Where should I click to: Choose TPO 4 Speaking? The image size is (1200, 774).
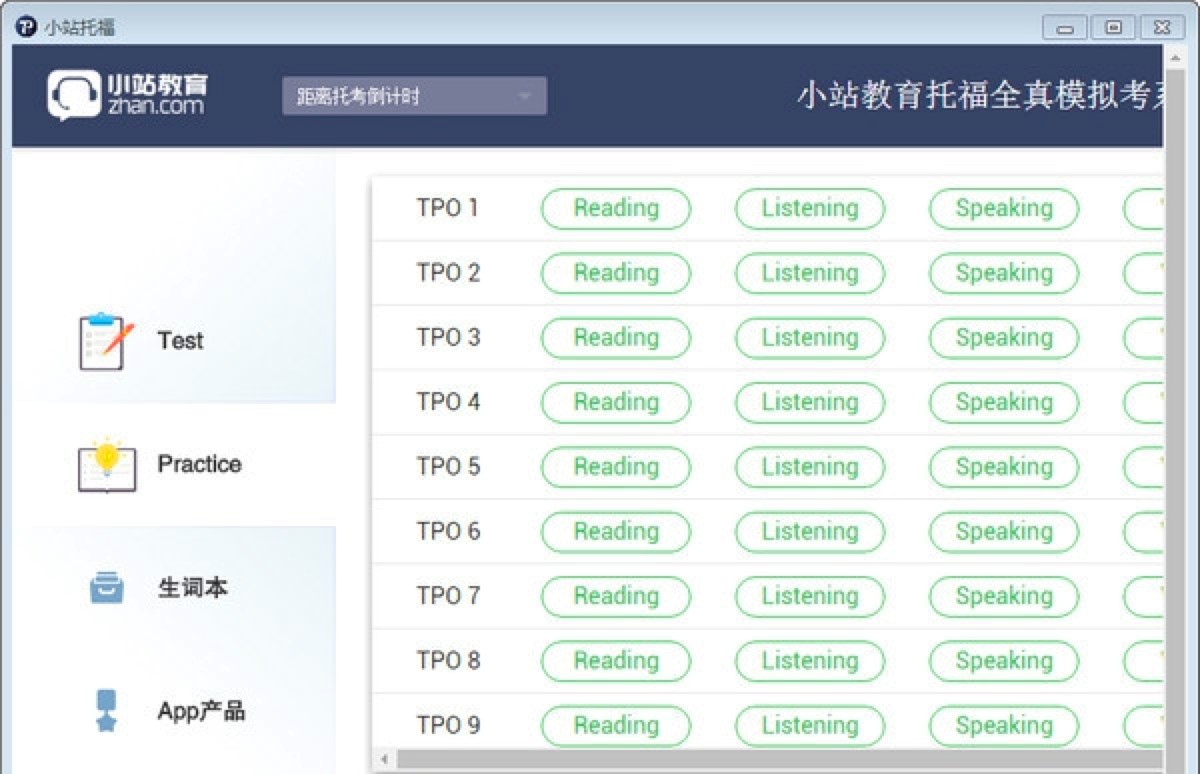coord(1004,402)
